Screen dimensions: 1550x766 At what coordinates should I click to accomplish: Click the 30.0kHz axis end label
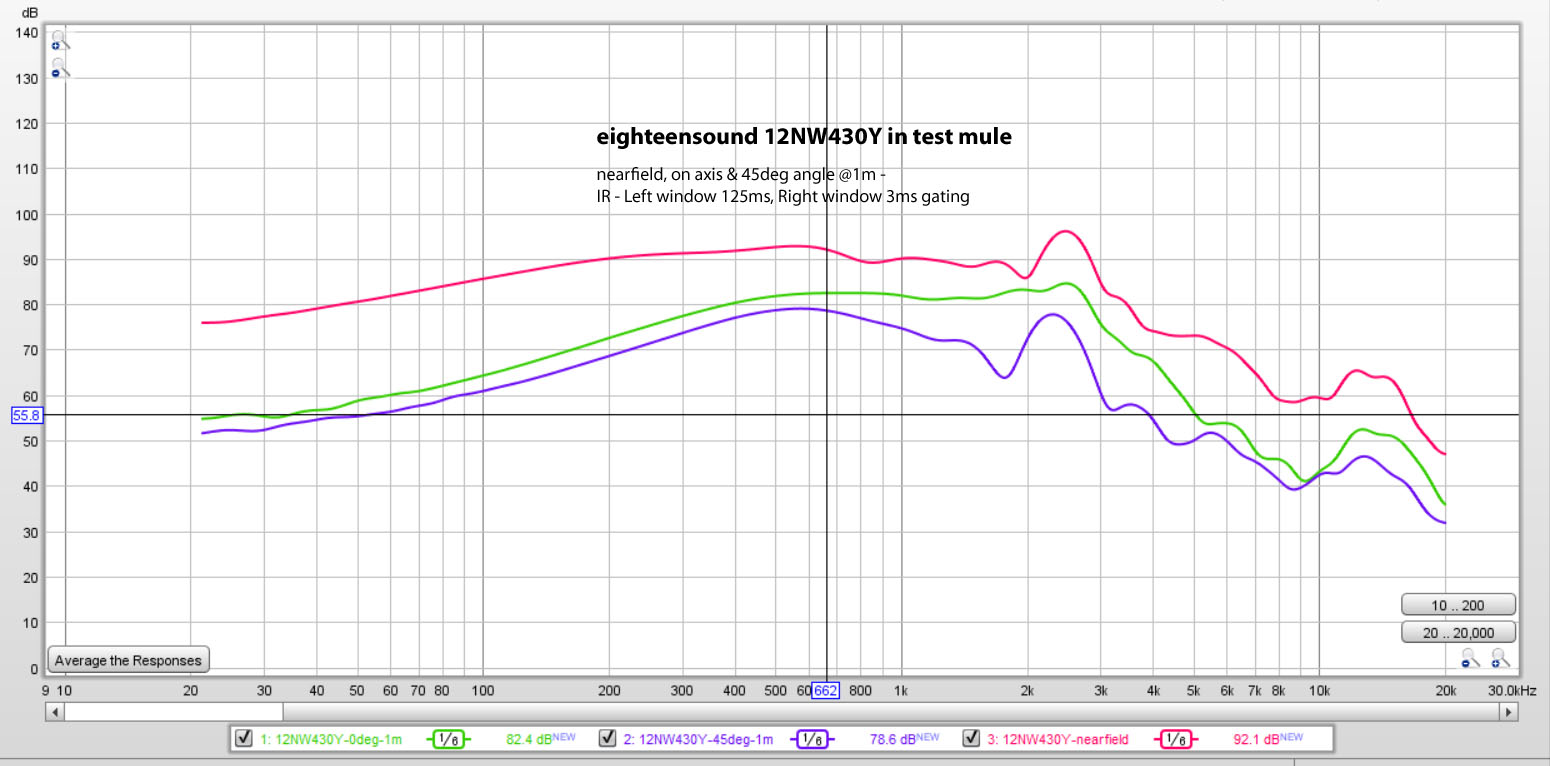pos(1514,690)
